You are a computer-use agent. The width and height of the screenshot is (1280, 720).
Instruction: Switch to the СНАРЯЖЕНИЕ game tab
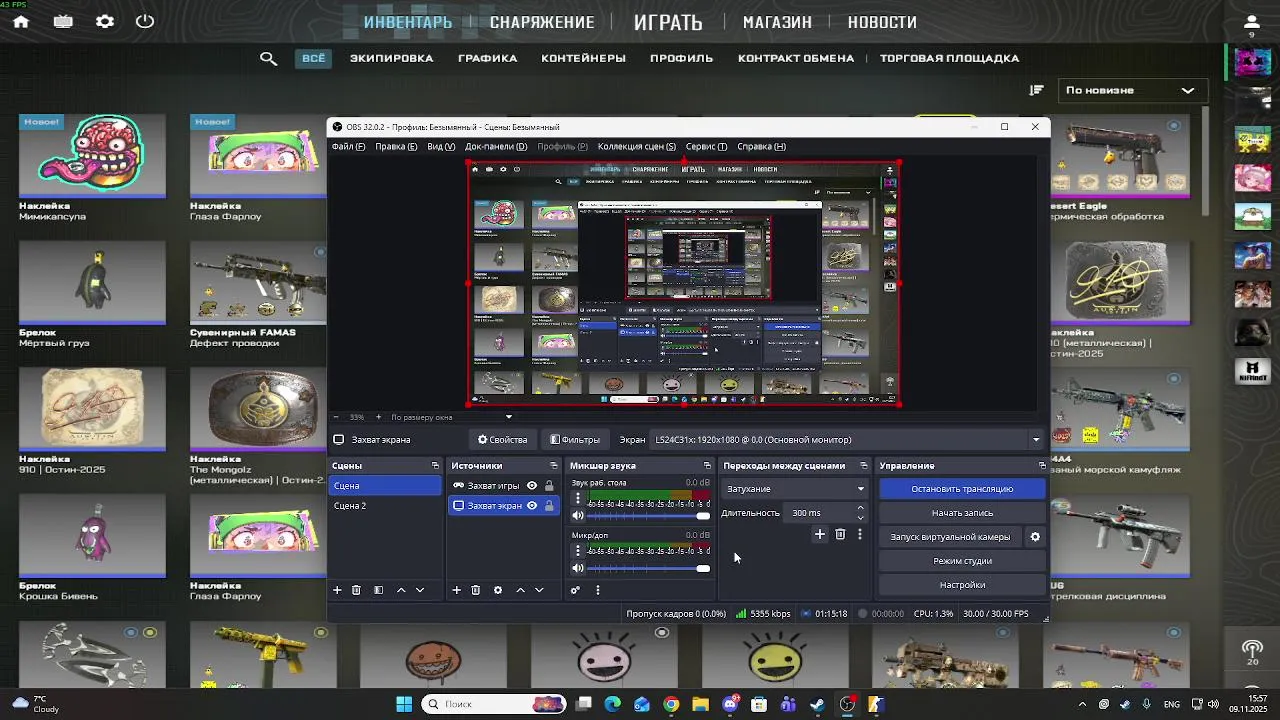click(542, 22)
